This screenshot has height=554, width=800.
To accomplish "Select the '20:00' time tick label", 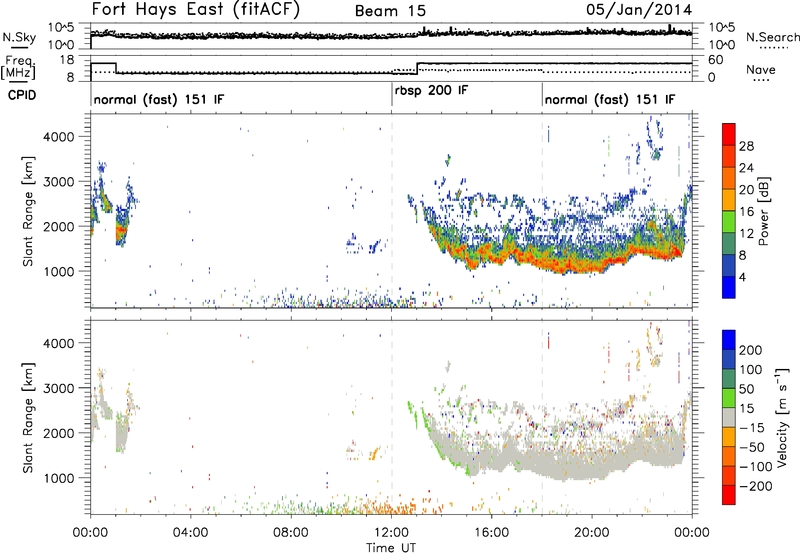I will 591,533.
